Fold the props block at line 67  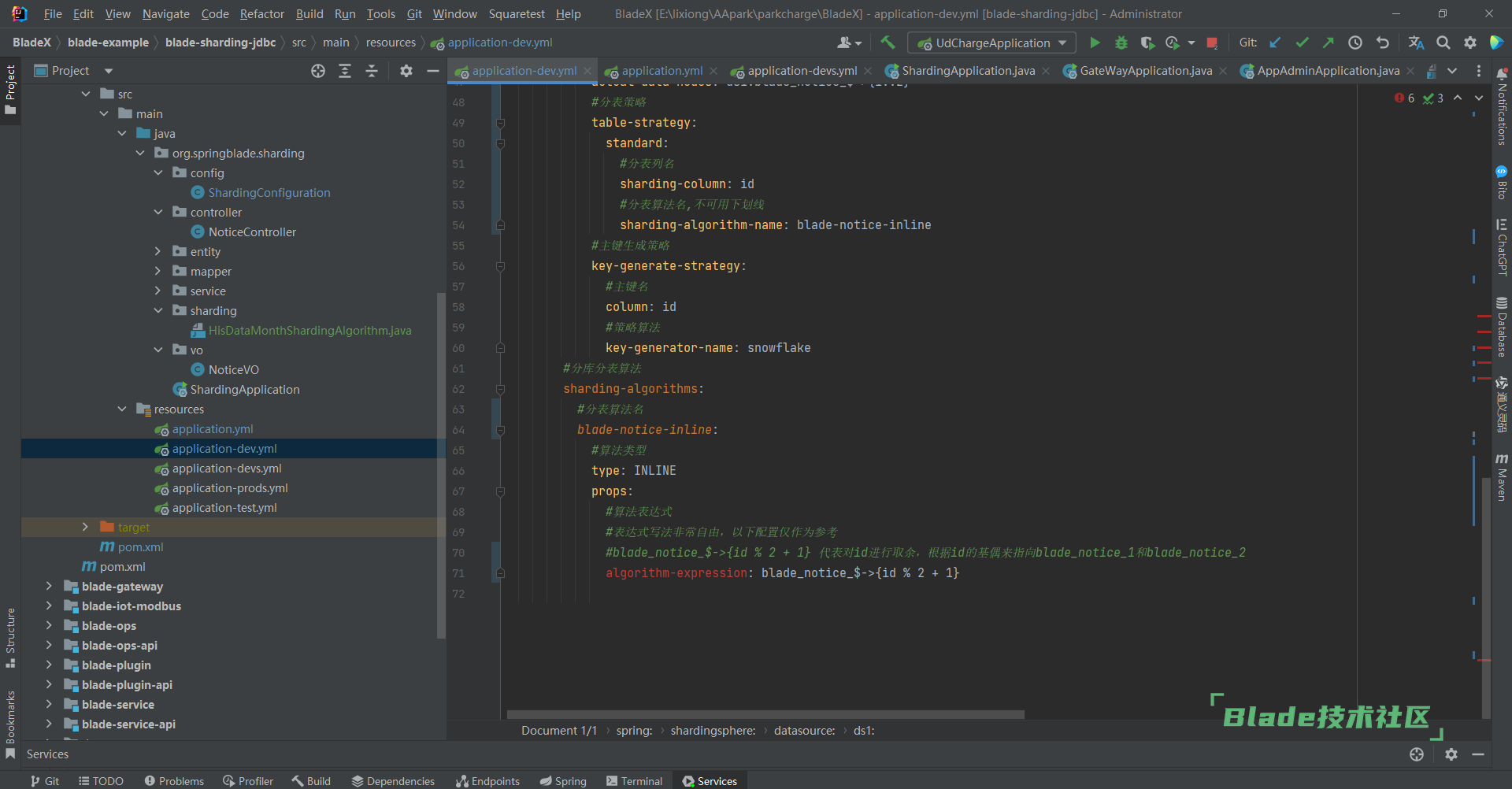tap(500, 491)
